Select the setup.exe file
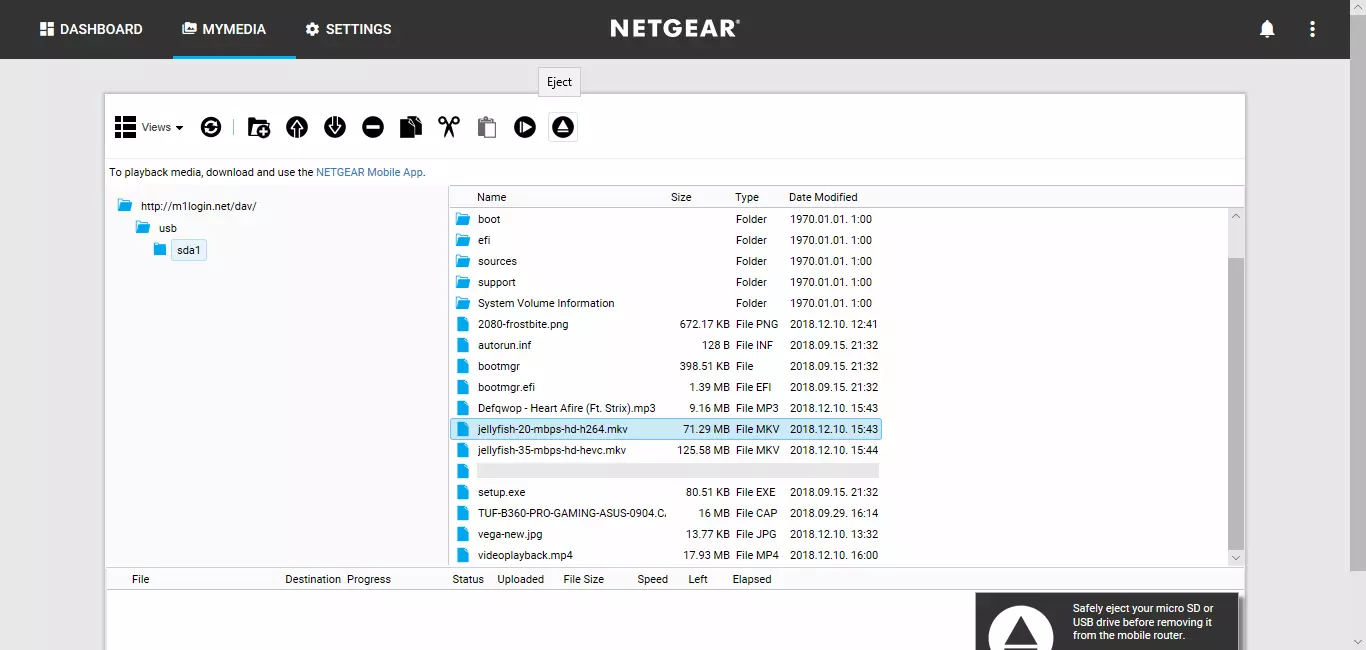 (x=666, y=492)
